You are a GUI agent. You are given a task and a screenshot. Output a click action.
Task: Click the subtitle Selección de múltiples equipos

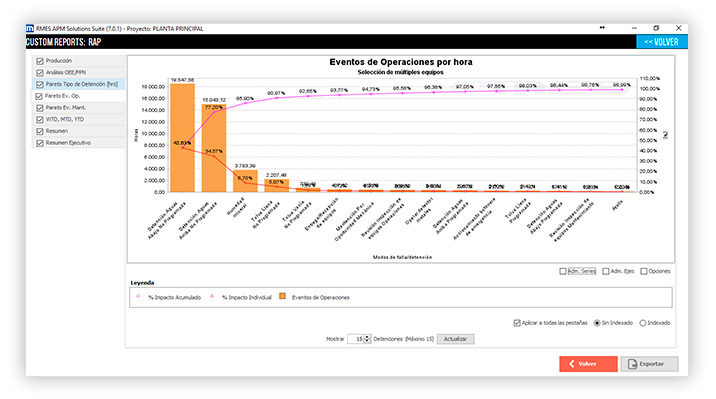(400, 72)
